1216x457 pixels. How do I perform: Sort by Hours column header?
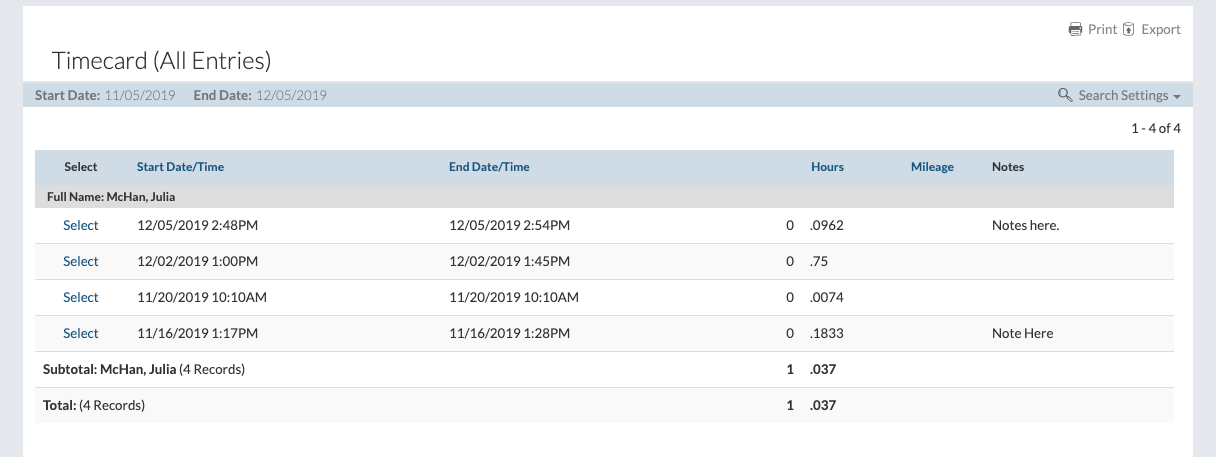coord(827,167)
